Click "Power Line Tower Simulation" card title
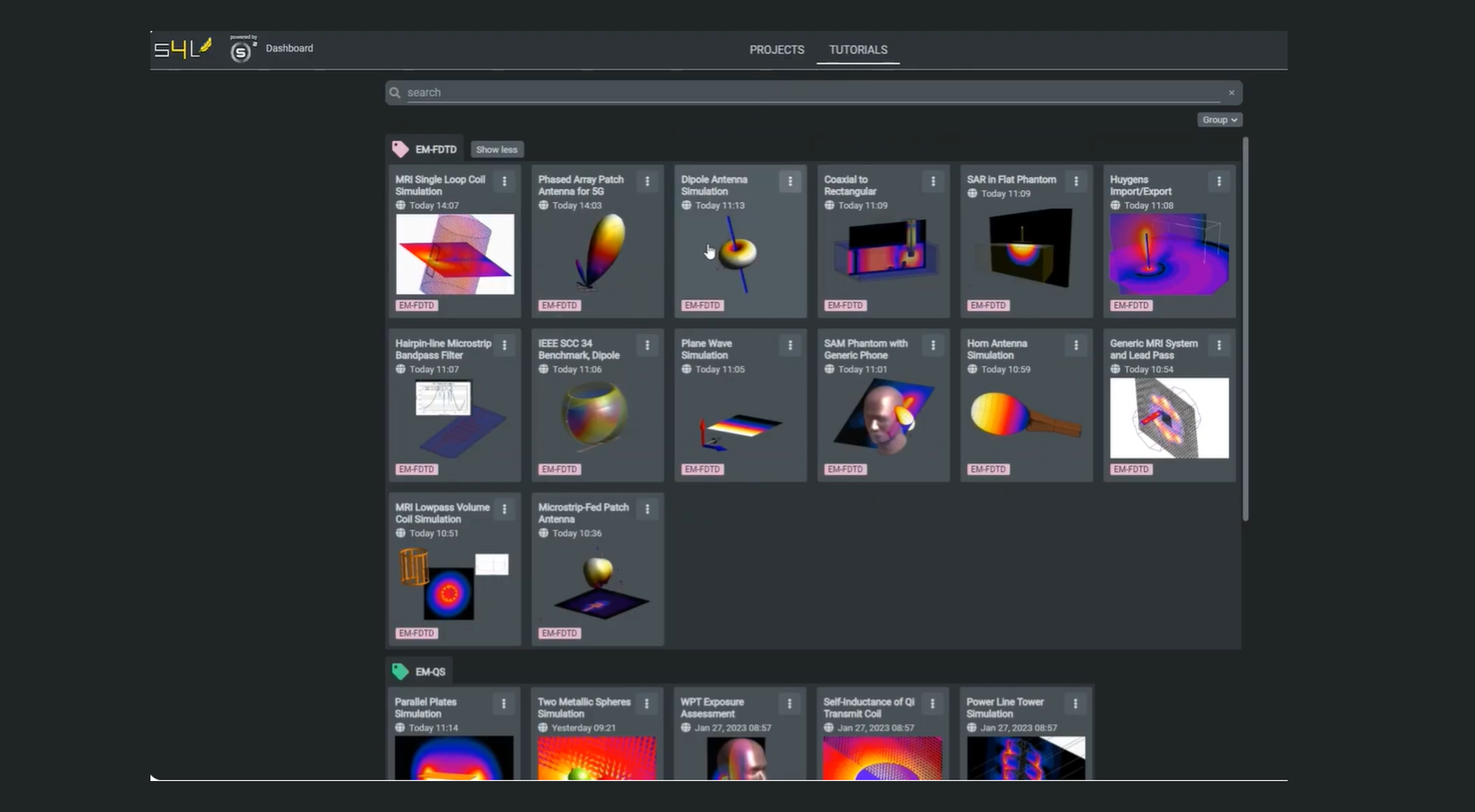Image resolution: width=1475 pixels, height=812 pixels. [1005, 708]
